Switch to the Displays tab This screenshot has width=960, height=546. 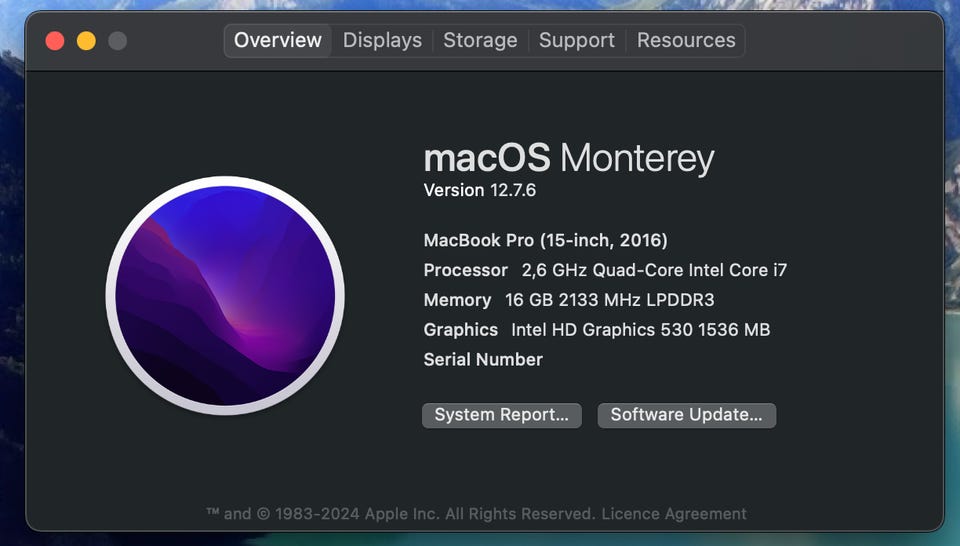pos(382,41)
